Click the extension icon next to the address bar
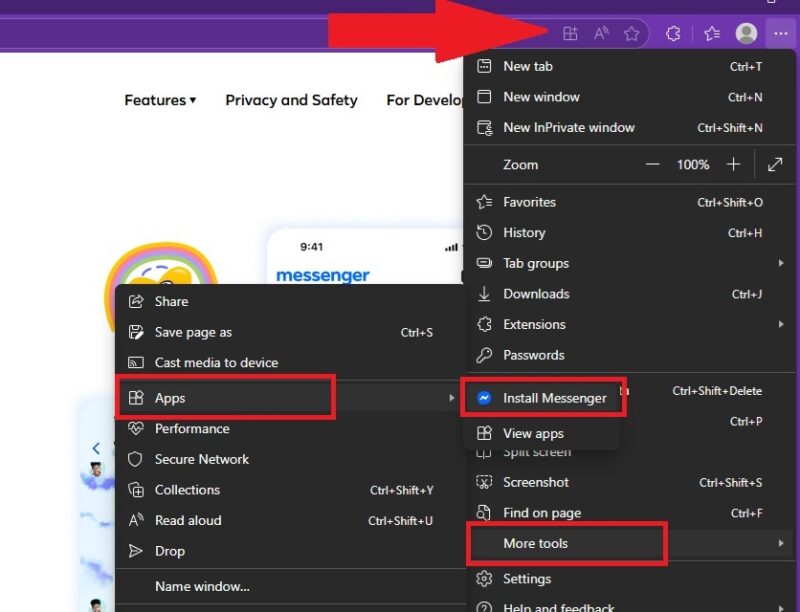Image resolution: width=800 pixels, height=612 pixels. coord(673,33)
